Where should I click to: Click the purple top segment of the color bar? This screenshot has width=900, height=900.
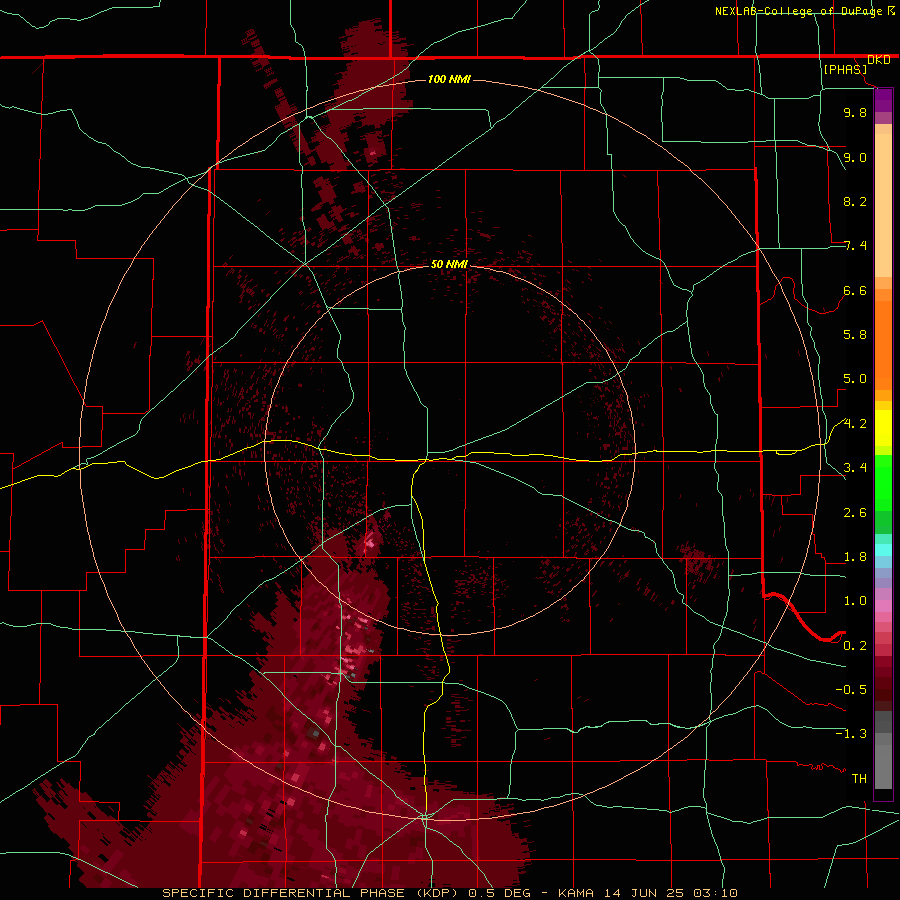click(x=883, y=100)
